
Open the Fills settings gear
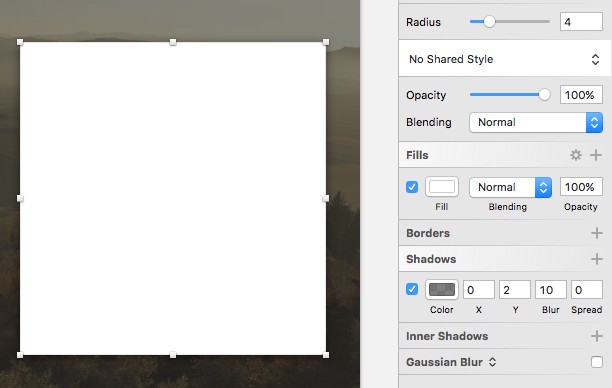coord(576,155)
